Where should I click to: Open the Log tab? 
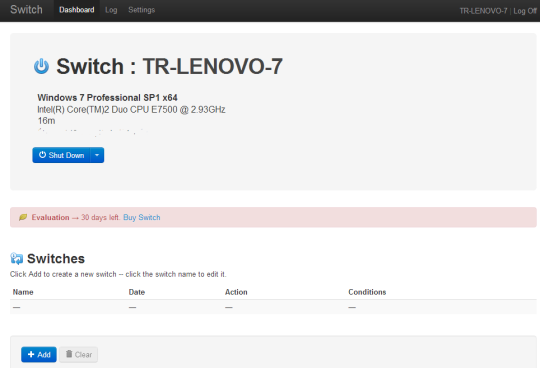click(111, 10)
